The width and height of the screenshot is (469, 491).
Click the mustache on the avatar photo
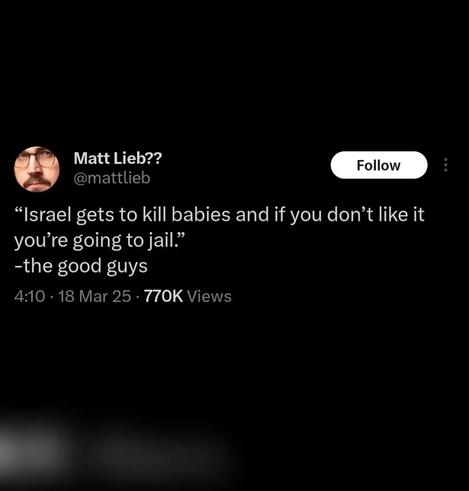[x=37, y=181]
